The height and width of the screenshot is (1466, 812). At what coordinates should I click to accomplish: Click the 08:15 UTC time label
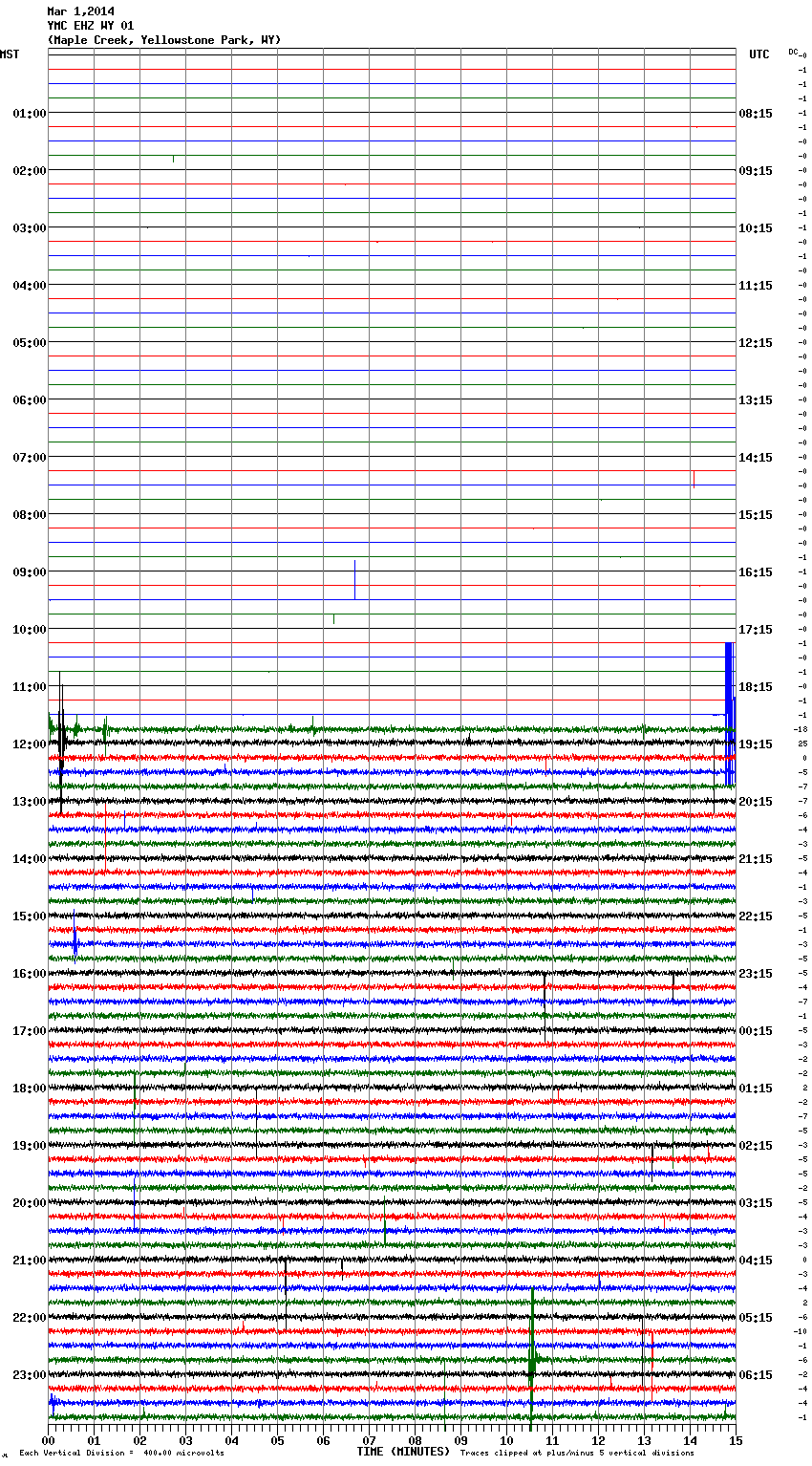[x=756, y=114]
